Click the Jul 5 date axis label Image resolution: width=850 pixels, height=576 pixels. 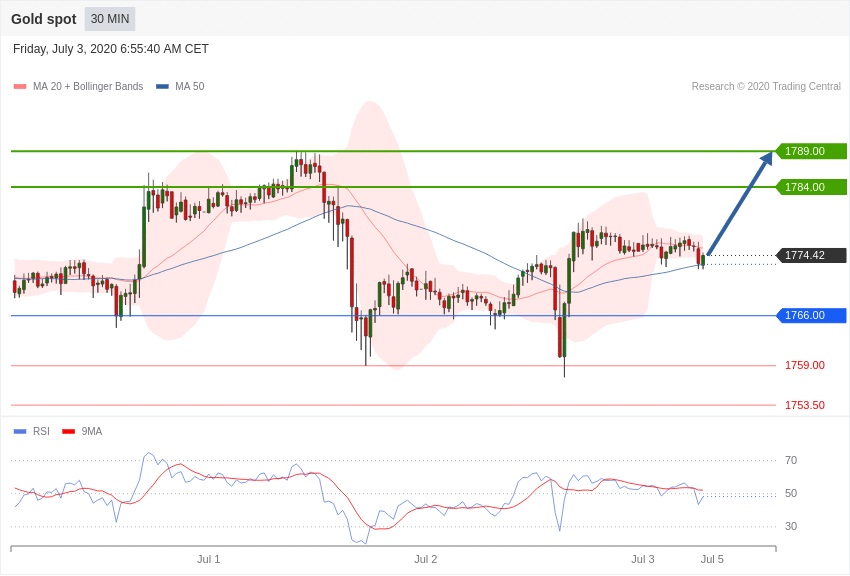point(712,560)
